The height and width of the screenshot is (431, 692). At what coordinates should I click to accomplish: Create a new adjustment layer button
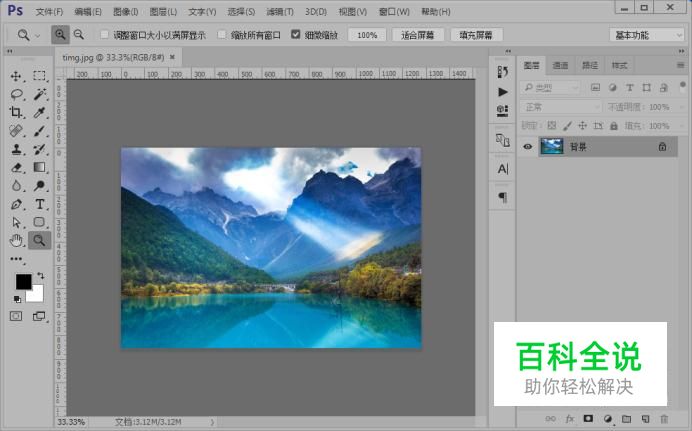coord(608,418)
